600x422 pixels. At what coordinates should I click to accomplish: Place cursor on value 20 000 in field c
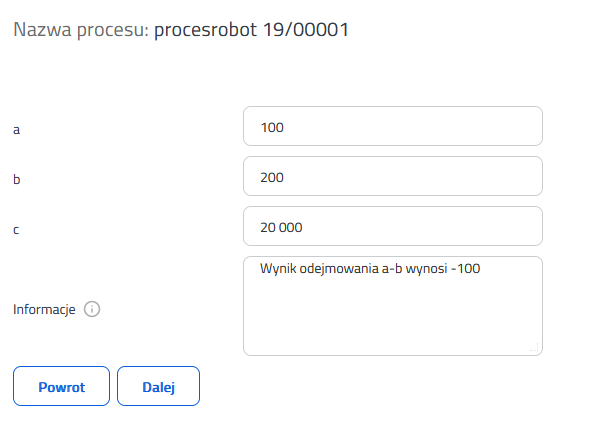click(x=281, y=228)
